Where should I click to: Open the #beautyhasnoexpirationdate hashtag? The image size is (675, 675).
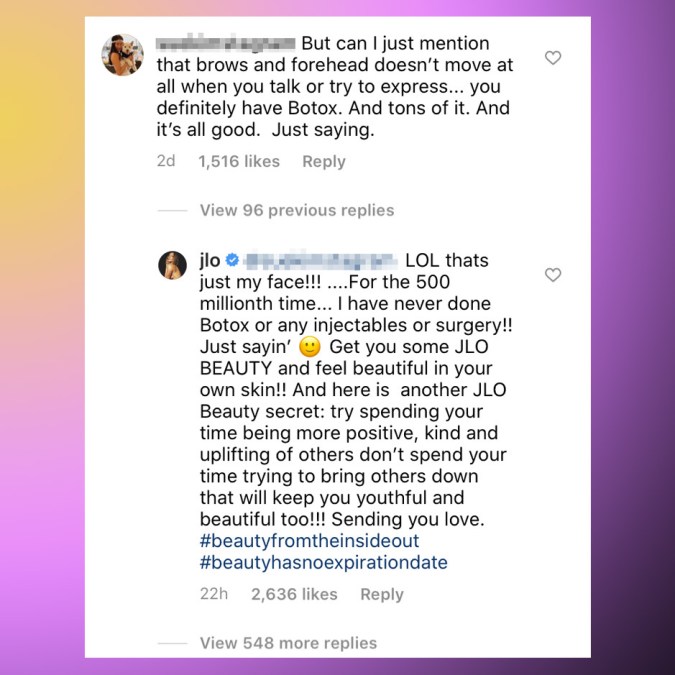tap(323, 562)
